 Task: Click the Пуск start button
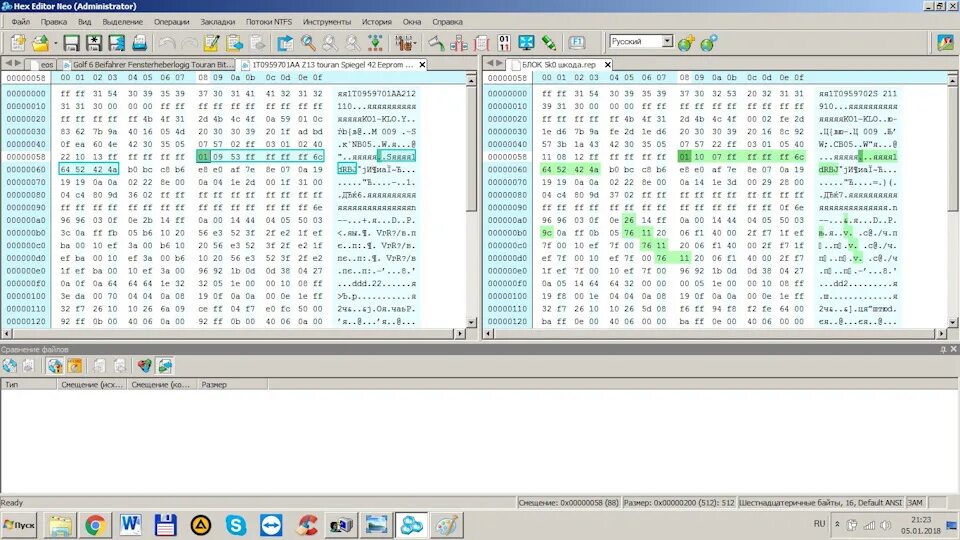click(19, 525)
